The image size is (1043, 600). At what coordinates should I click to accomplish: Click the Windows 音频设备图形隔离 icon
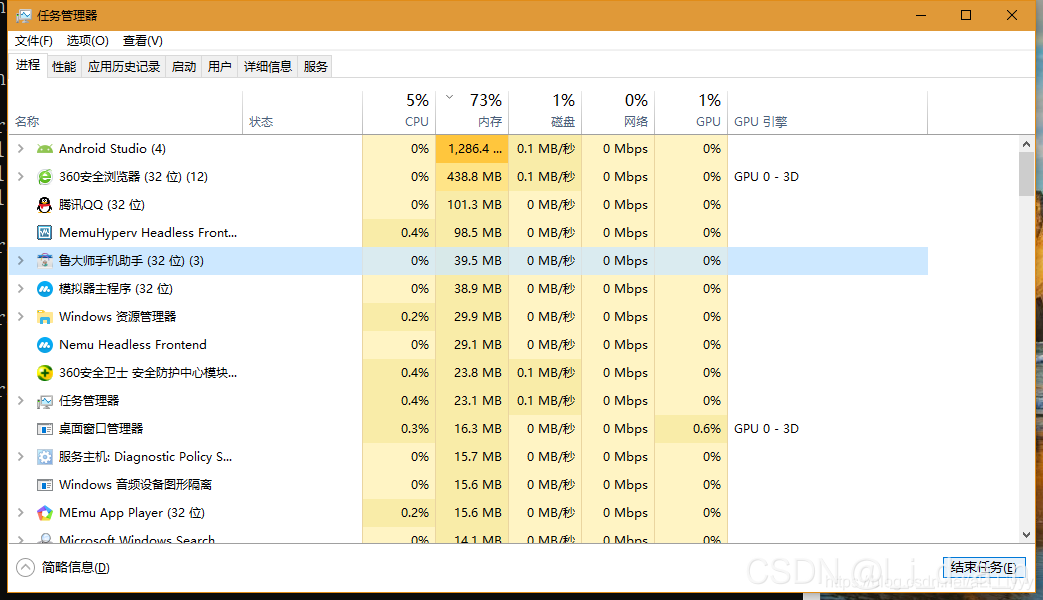[x=45, y=485]
